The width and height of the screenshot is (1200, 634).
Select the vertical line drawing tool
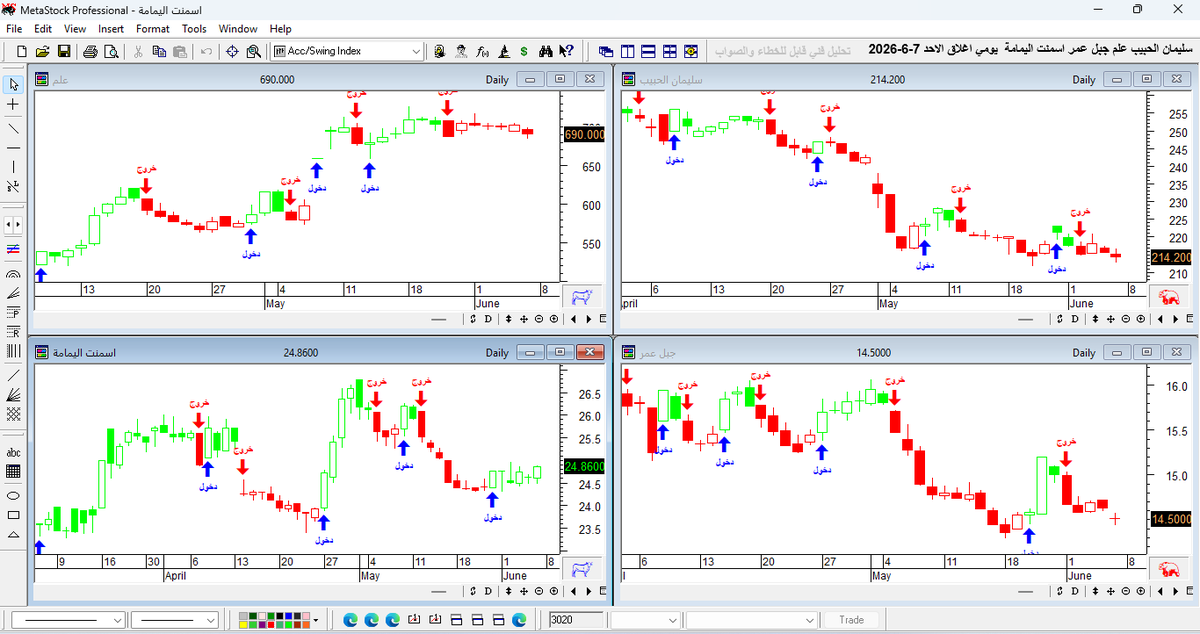point(13,167)
